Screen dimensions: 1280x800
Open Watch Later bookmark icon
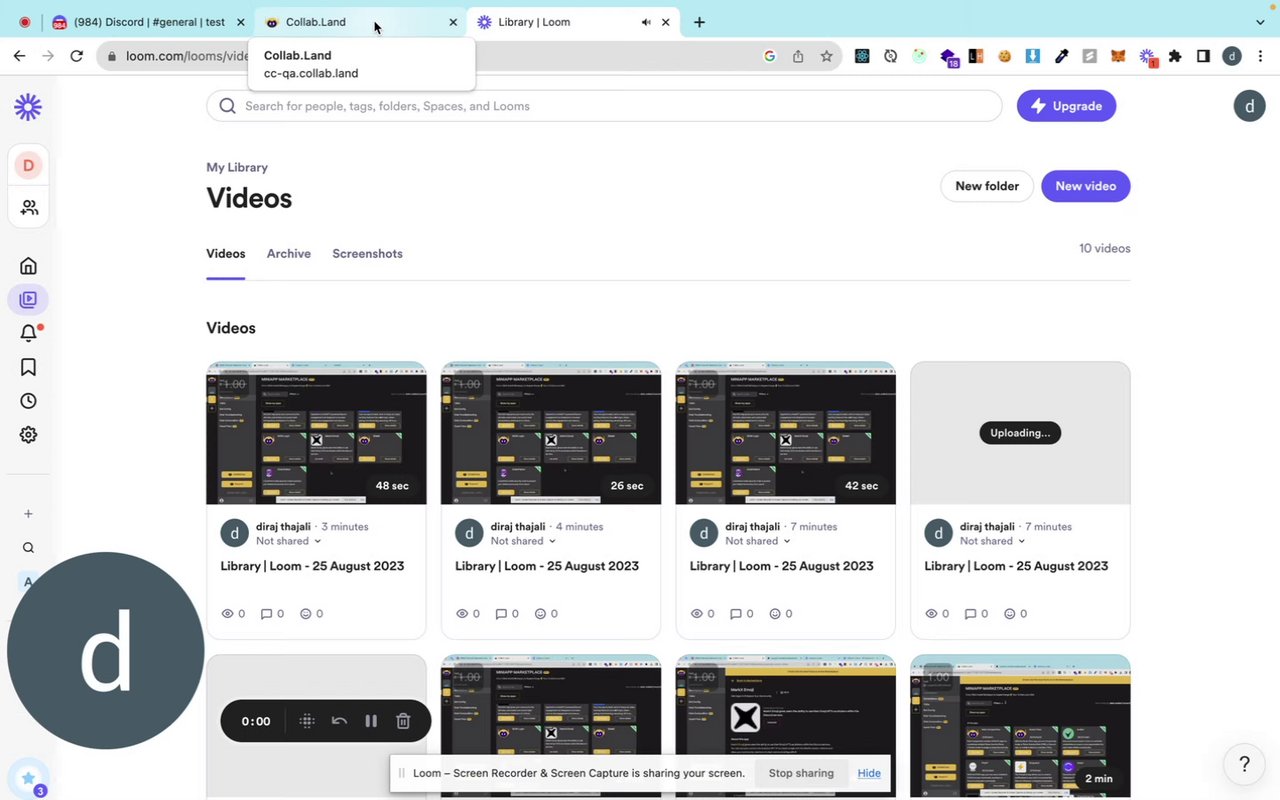[28, 367]
